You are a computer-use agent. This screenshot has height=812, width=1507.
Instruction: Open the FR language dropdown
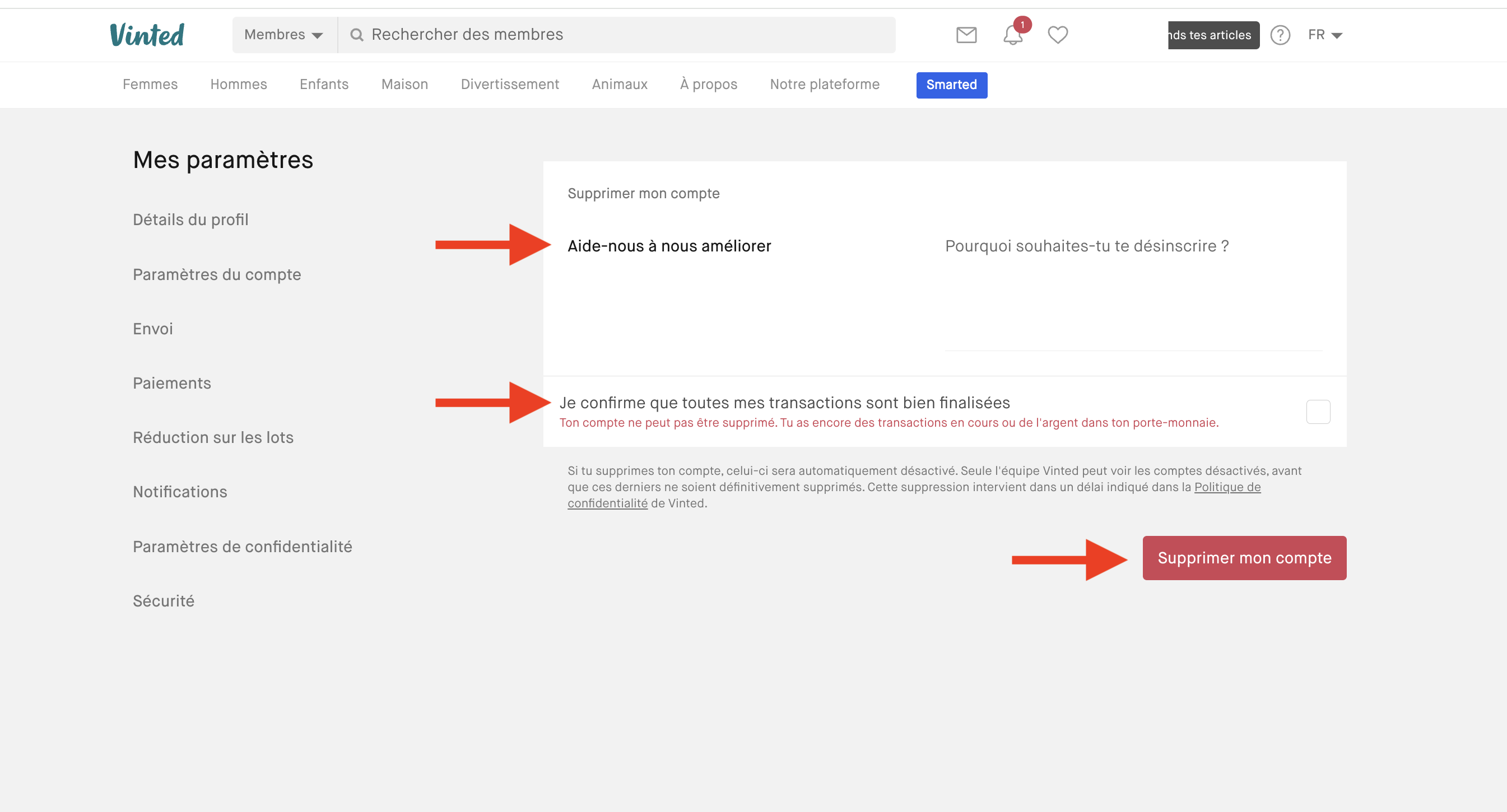tap(1324, 35)
